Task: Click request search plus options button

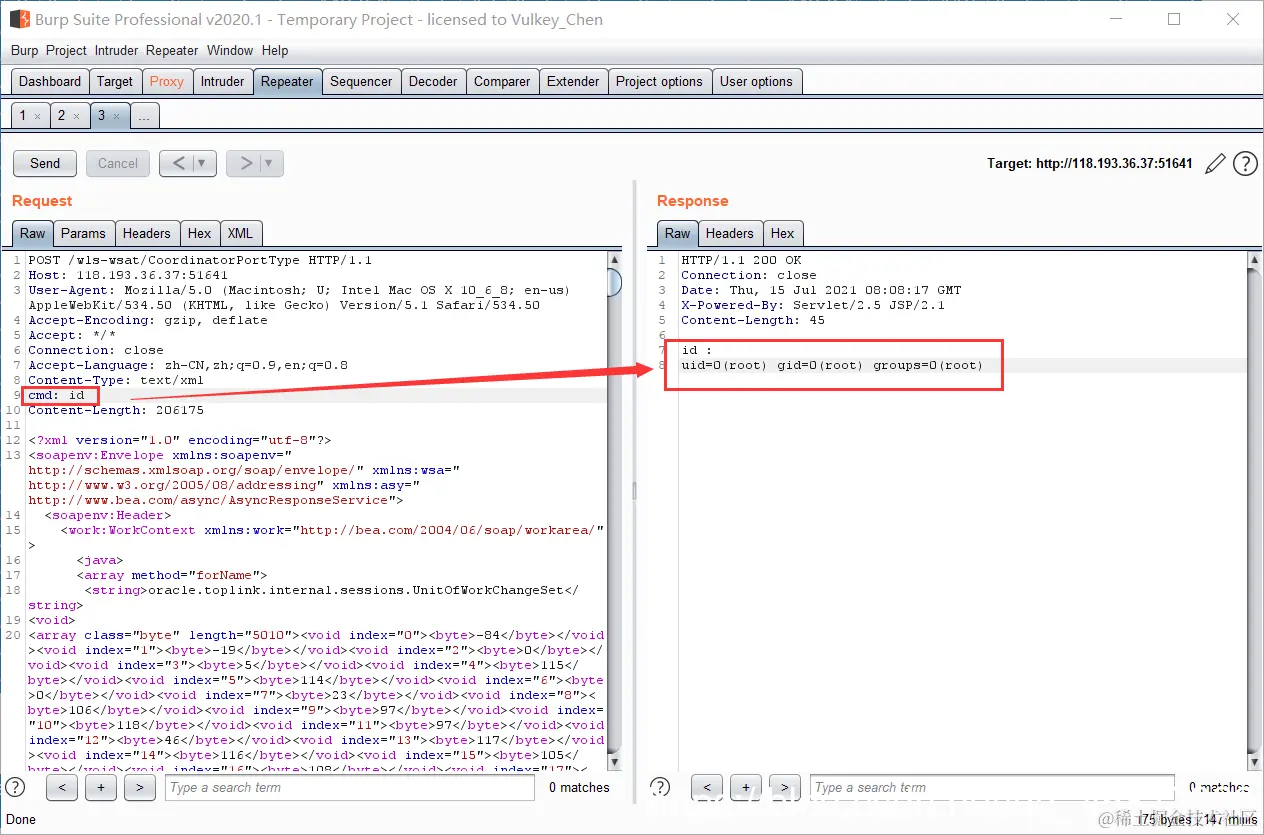Action: [x=101, y=787]
